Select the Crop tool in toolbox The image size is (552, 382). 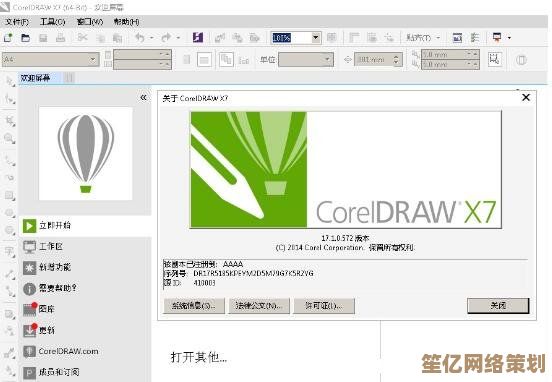pyautogui.click(x=10, y=121)
